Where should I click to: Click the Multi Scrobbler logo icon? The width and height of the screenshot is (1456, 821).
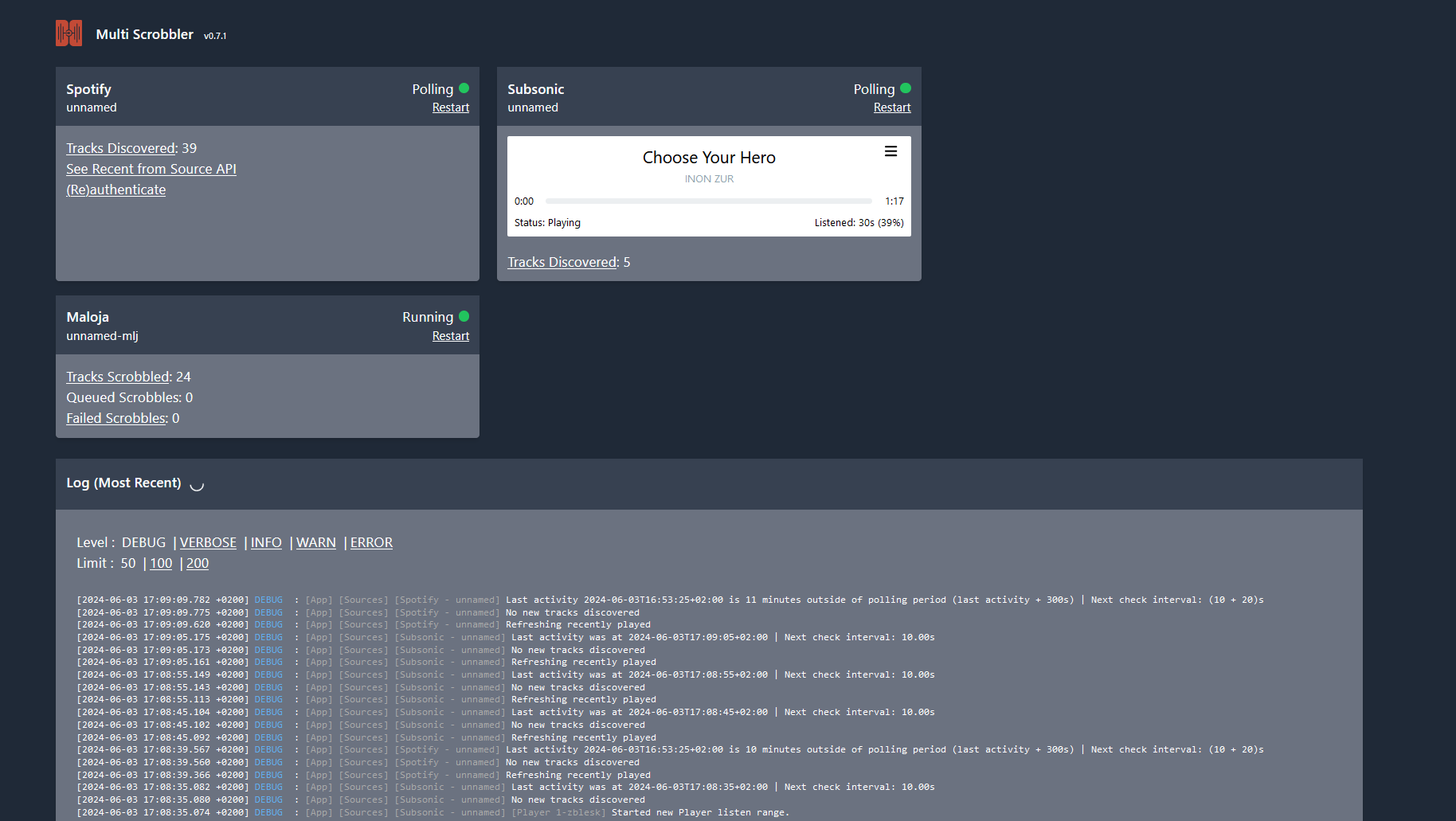click(68, 33)
